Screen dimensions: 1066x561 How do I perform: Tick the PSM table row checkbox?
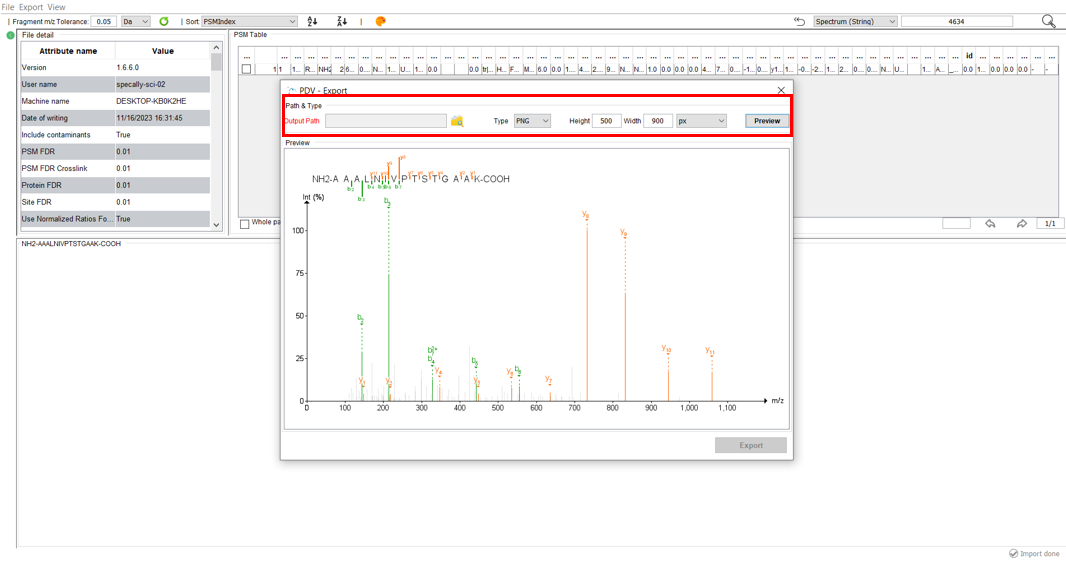pyautogui.click(x=246, y=69)
